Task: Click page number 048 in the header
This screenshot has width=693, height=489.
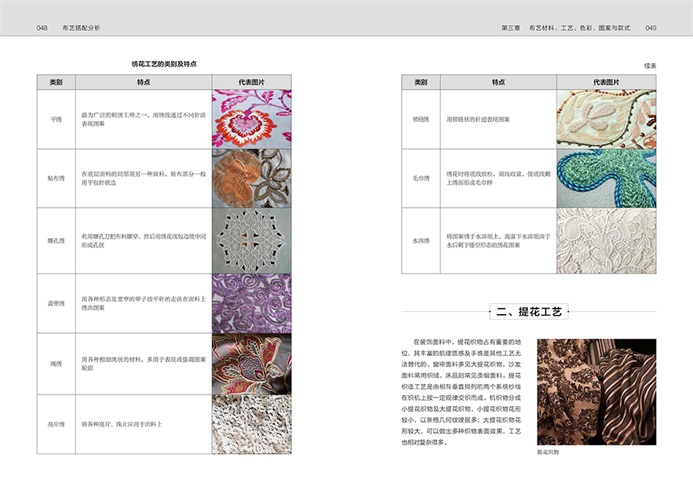Action: tap(43, 28)
